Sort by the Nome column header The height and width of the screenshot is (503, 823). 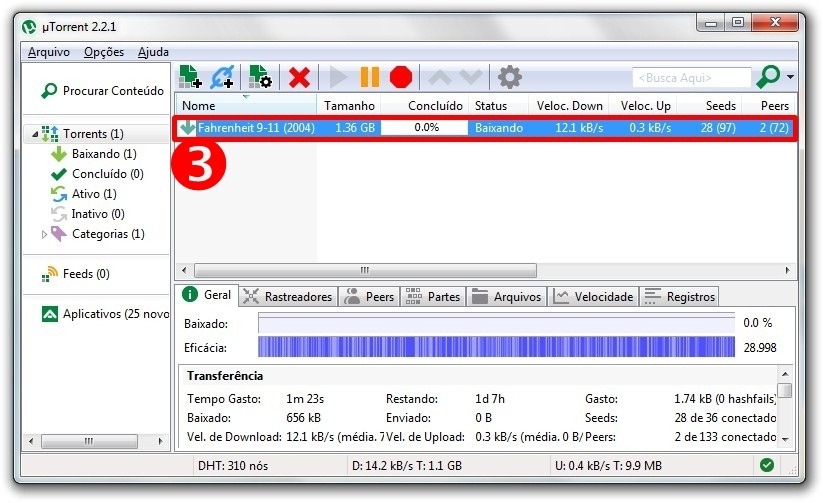[246, 106]
